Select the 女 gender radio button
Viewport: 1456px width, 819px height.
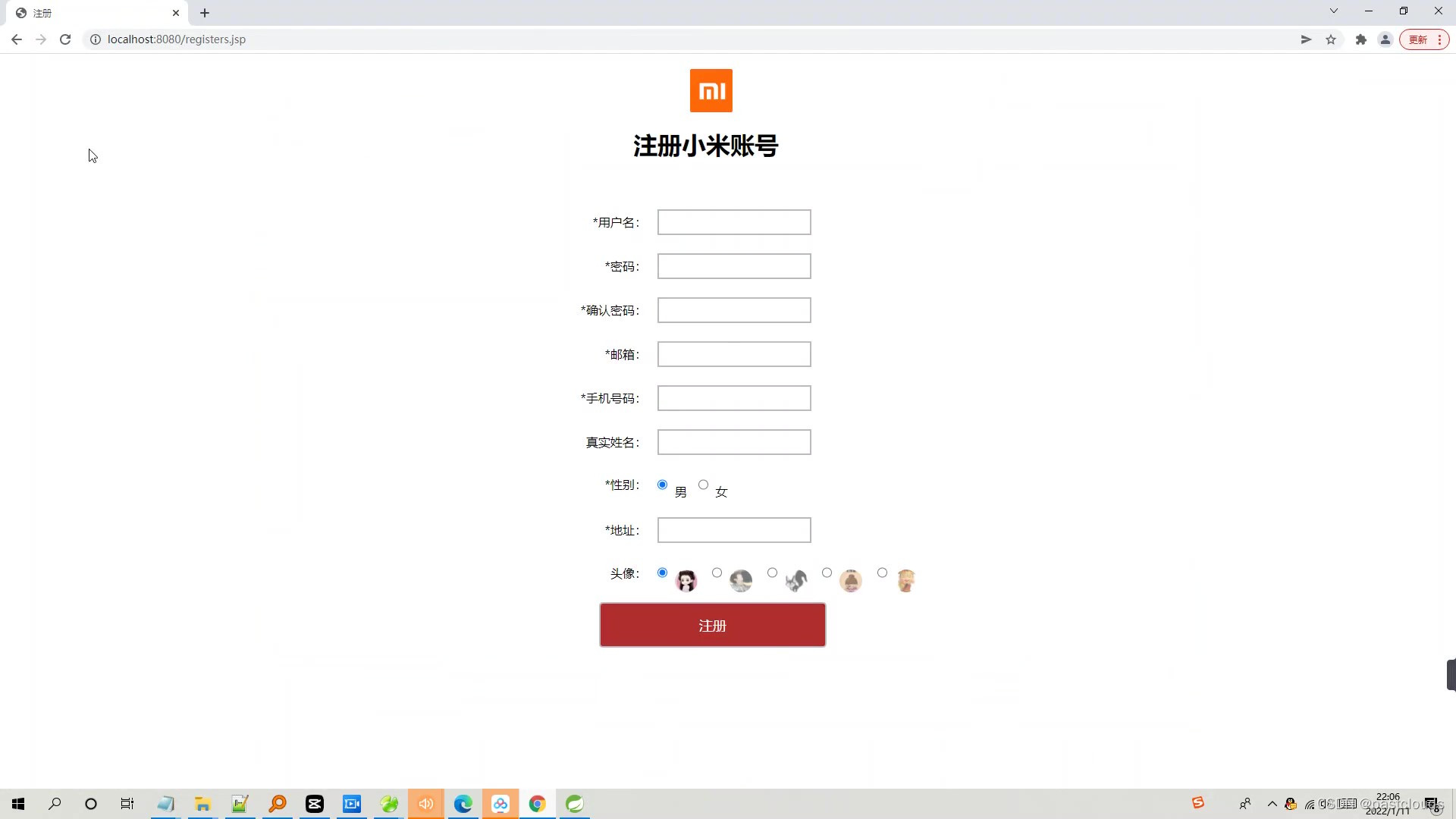click(703, 485)
